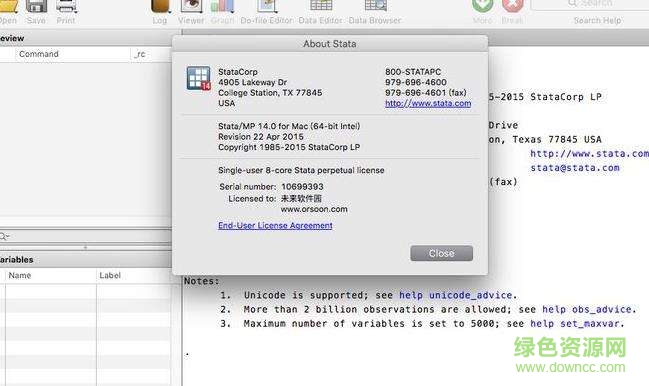Click the Stata/MP 14.0 for Mac version text
This screenshot has width=649, height=386.
coord(289,126)
